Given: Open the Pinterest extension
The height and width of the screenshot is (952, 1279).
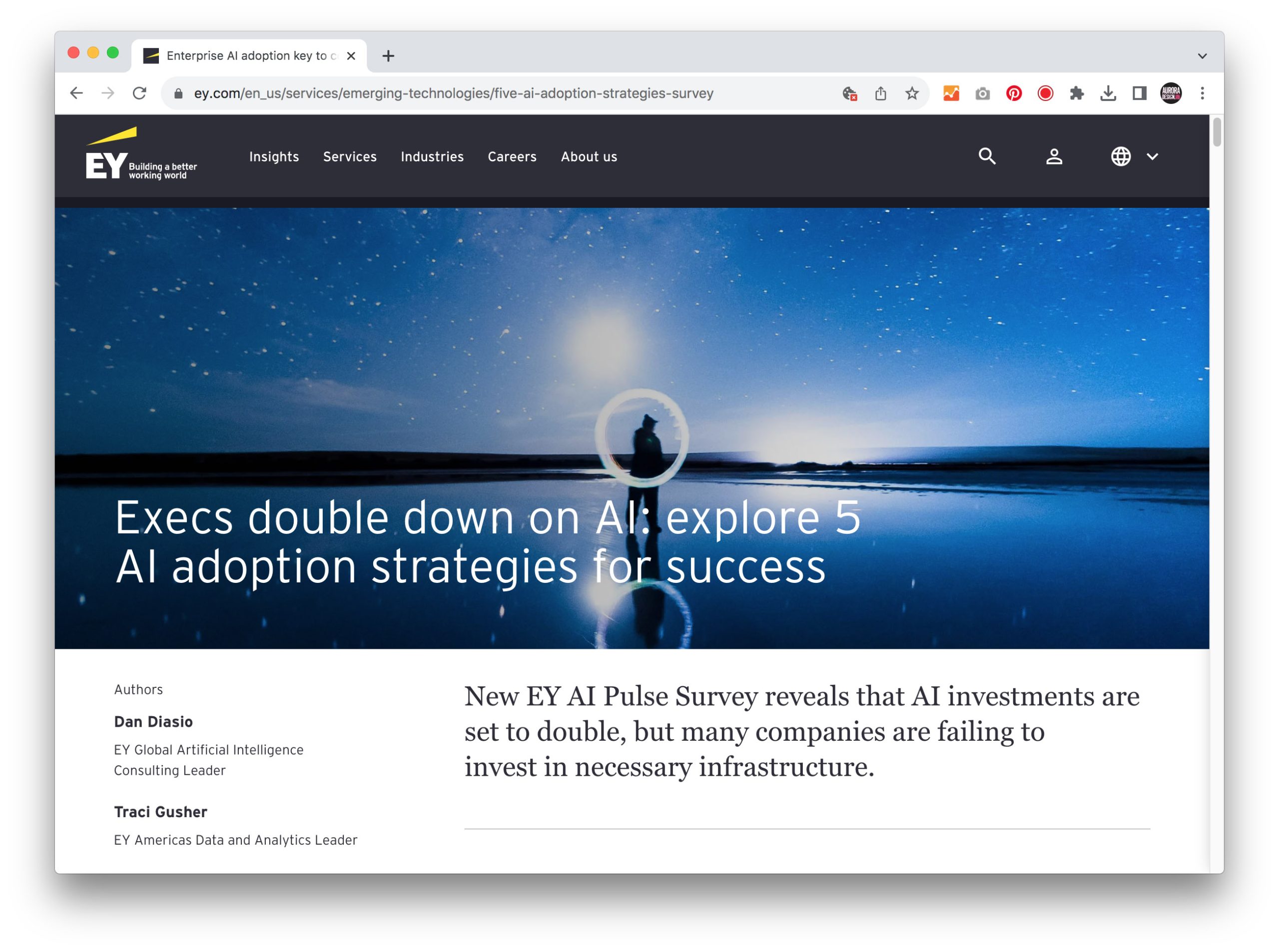Looking at the screenshot, I should (x=1014, y=93).
